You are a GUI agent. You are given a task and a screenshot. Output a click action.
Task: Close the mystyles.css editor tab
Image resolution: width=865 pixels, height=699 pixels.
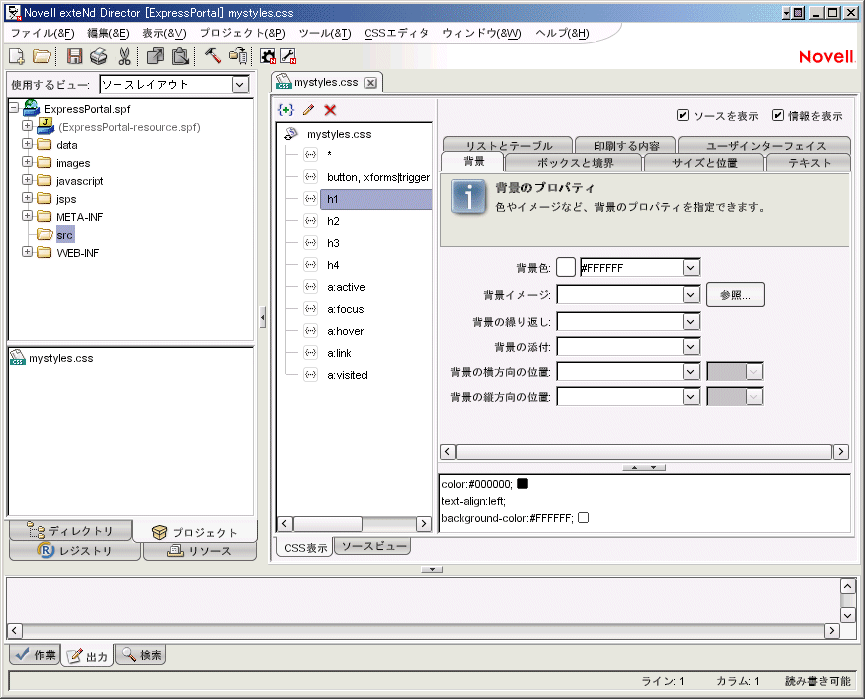click(x=371, y=83)
